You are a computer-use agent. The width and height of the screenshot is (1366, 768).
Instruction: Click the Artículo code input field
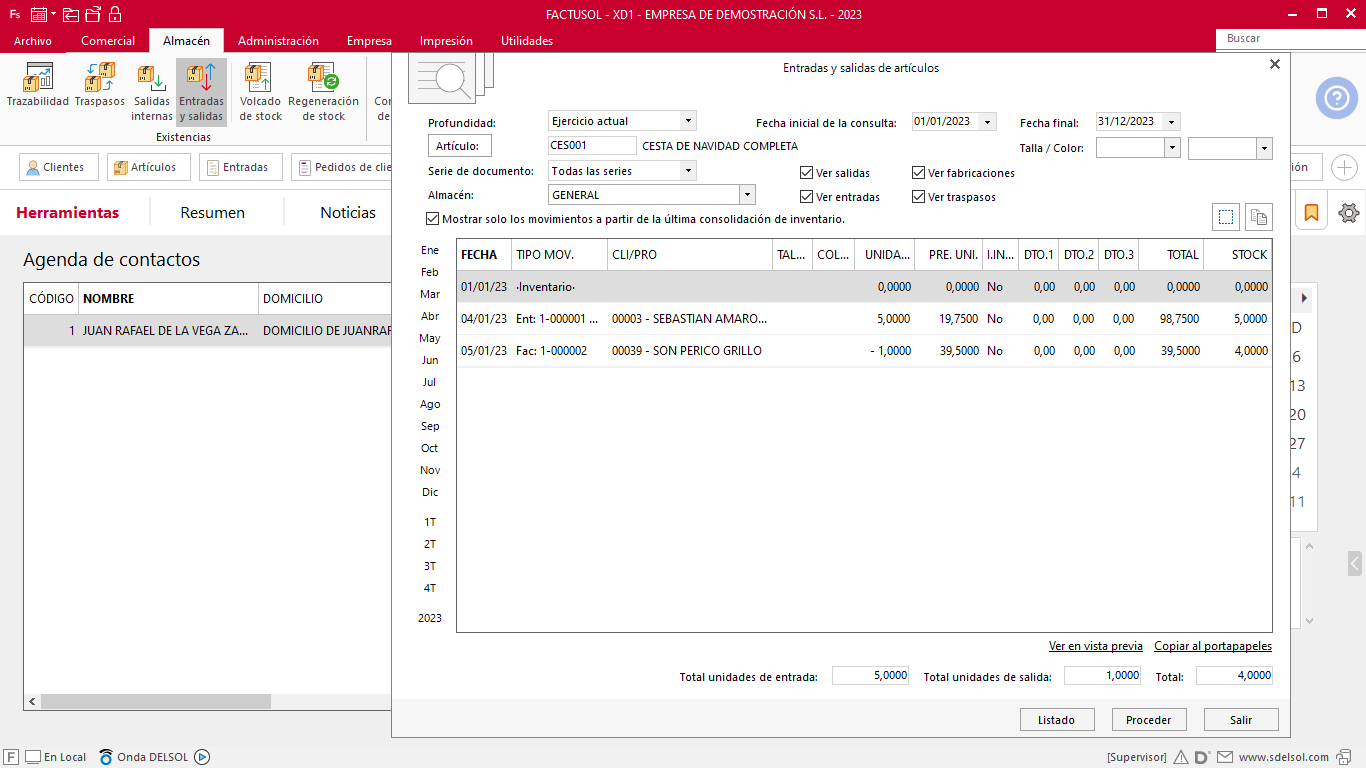[592, 146]
